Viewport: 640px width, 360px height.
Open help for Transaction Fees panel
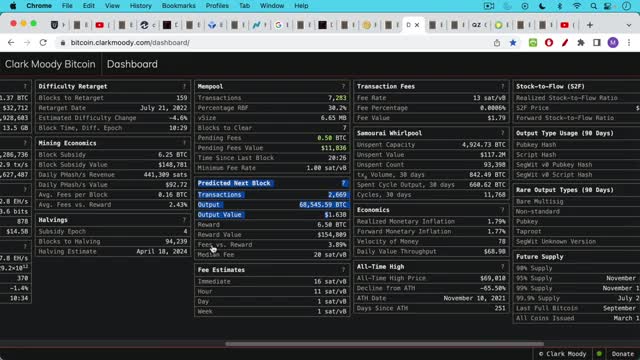(502, 86)
